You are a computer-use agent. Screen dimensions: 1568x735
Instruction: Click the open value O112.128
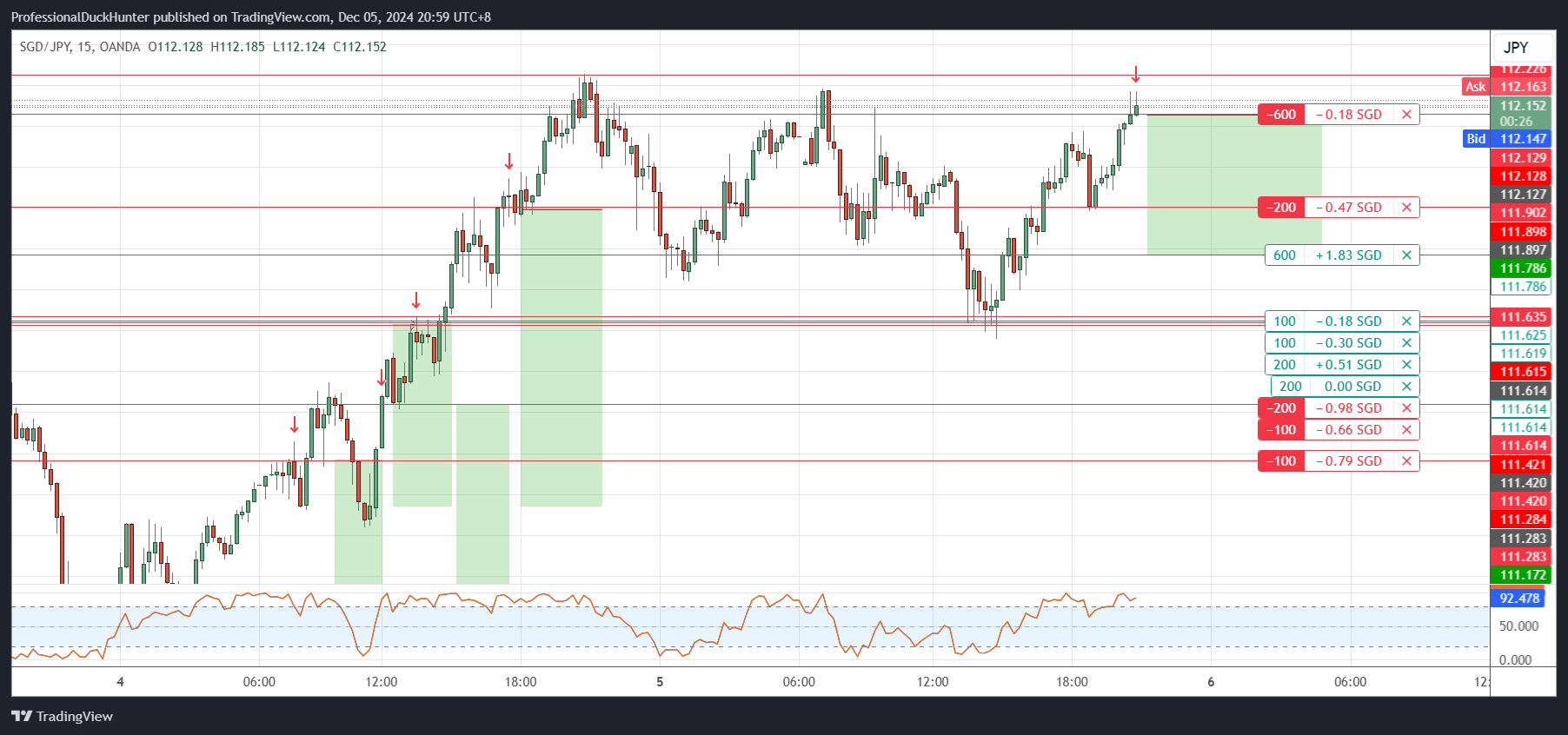click(x=176, y=47)
